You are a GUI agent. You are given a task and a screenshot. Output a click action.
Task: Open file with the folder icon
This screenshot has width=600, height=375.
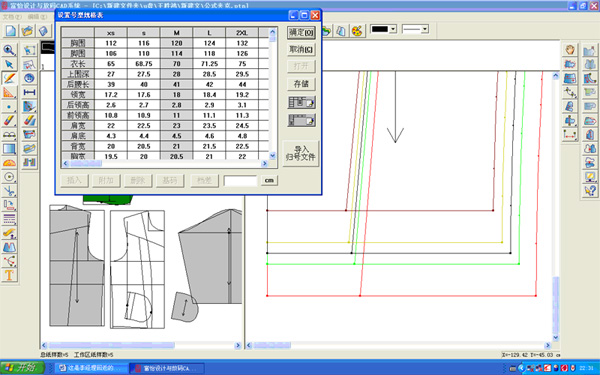coord(27,31)
